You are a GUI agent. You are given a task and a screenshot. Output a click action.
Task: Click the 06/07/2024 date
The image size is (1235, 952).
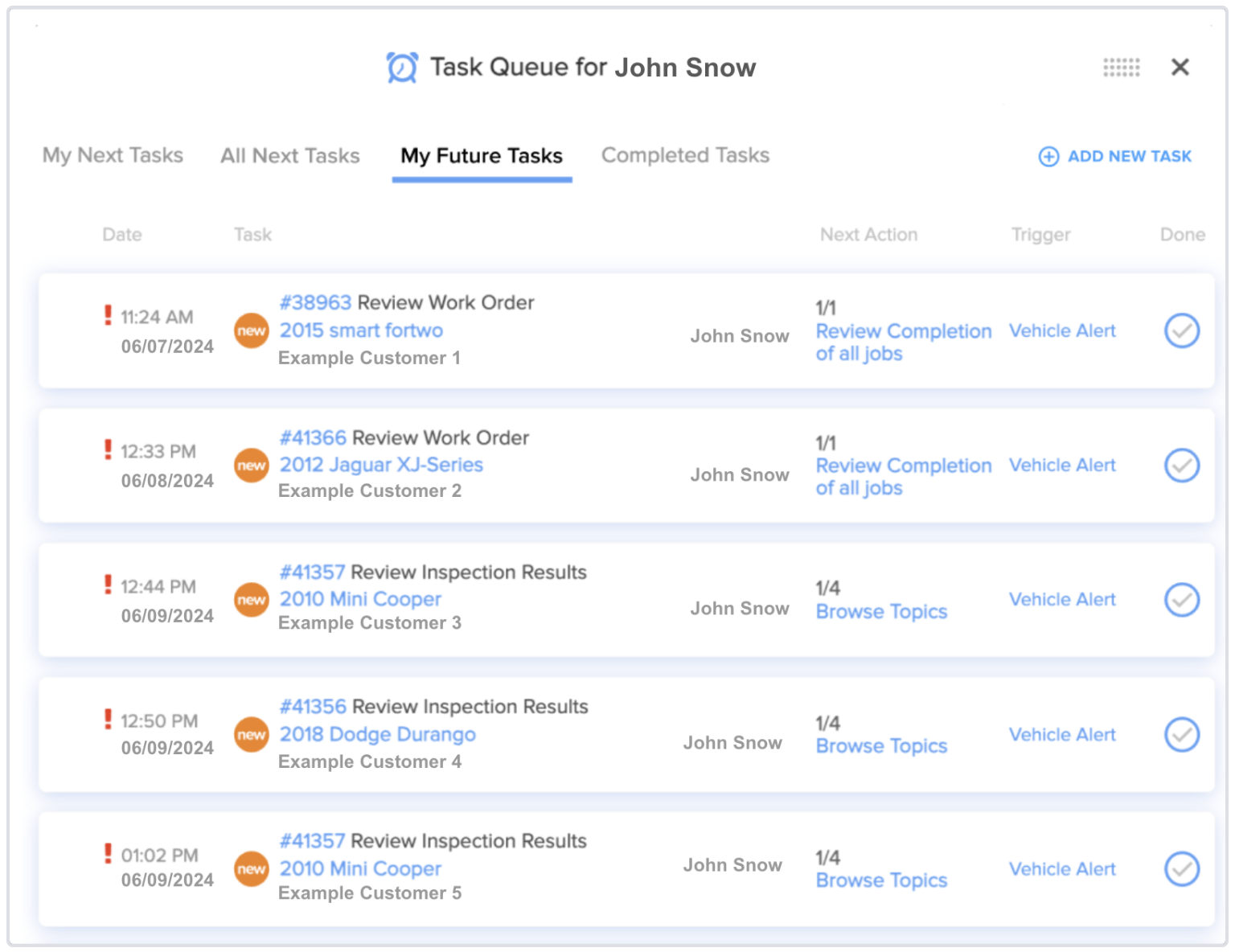pyautogui.click(x=167, y=346)
